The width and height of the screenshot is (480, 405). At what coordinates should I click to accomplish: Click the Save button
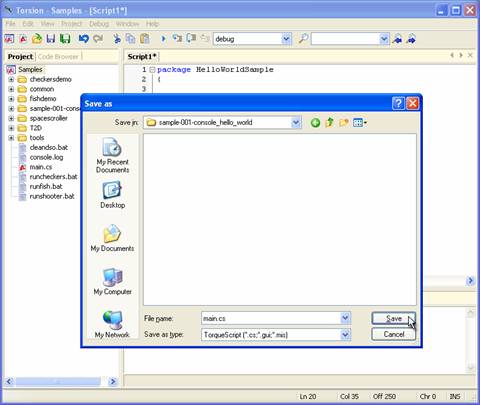394,319
